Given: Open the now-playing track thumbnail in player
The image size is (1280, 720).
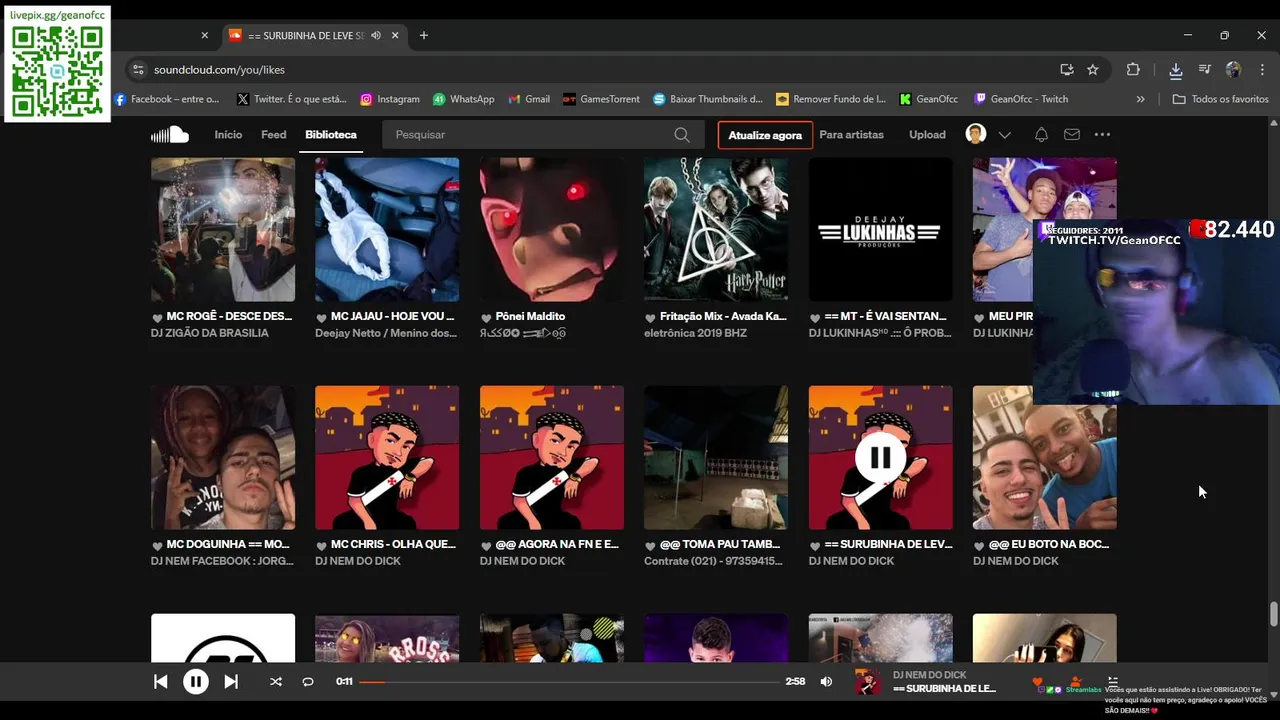Looking at the screenshot, I should click(x=868, y=682).
